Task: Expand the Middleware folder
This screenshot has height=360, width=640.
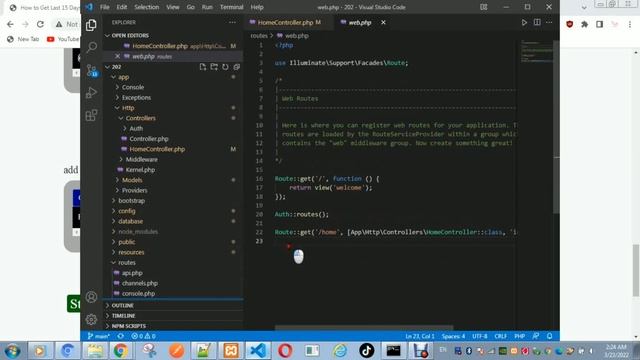Action: coord(141,160)
